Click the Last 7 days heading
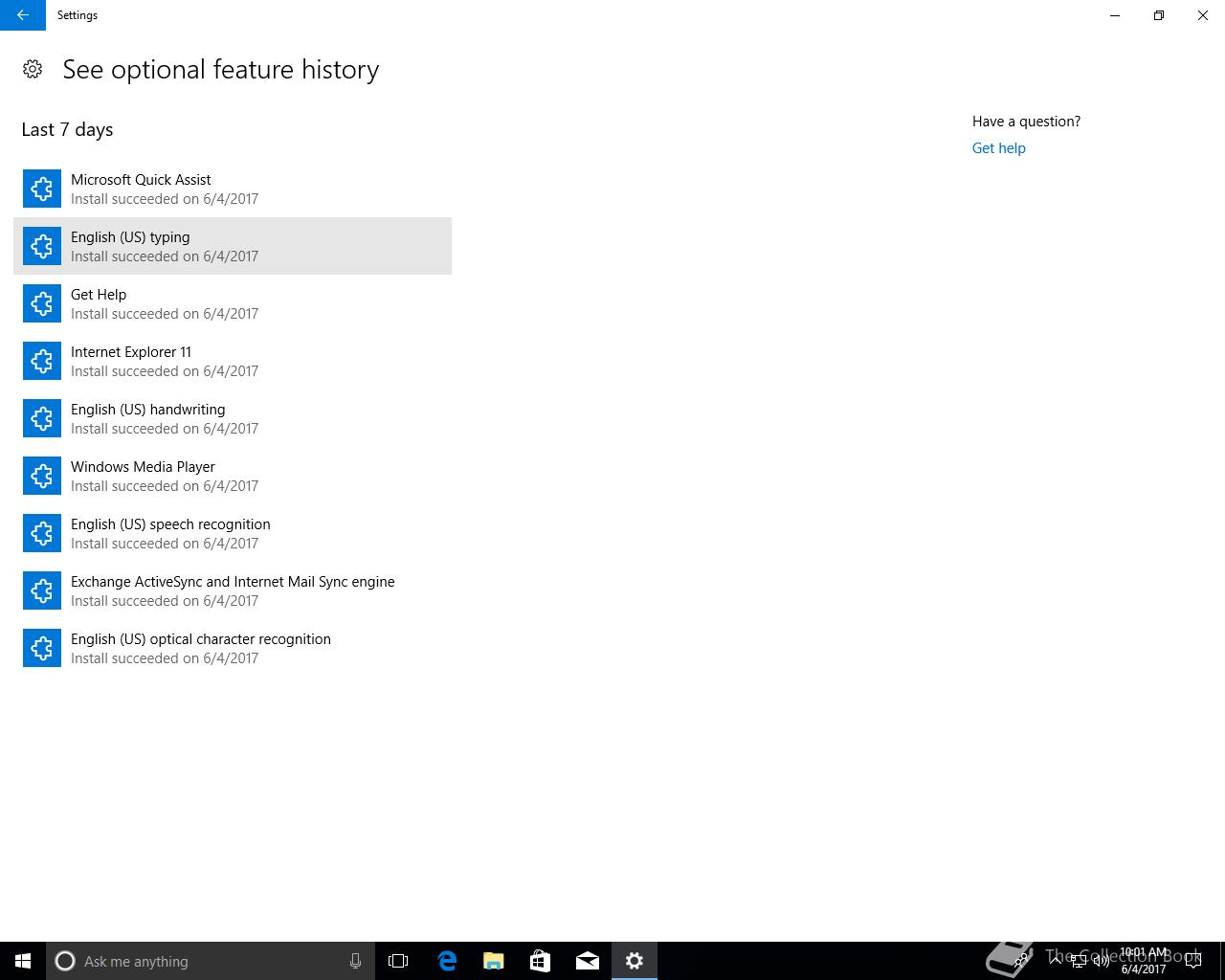Screen dimensions: 1225x980 pos(67,129)
